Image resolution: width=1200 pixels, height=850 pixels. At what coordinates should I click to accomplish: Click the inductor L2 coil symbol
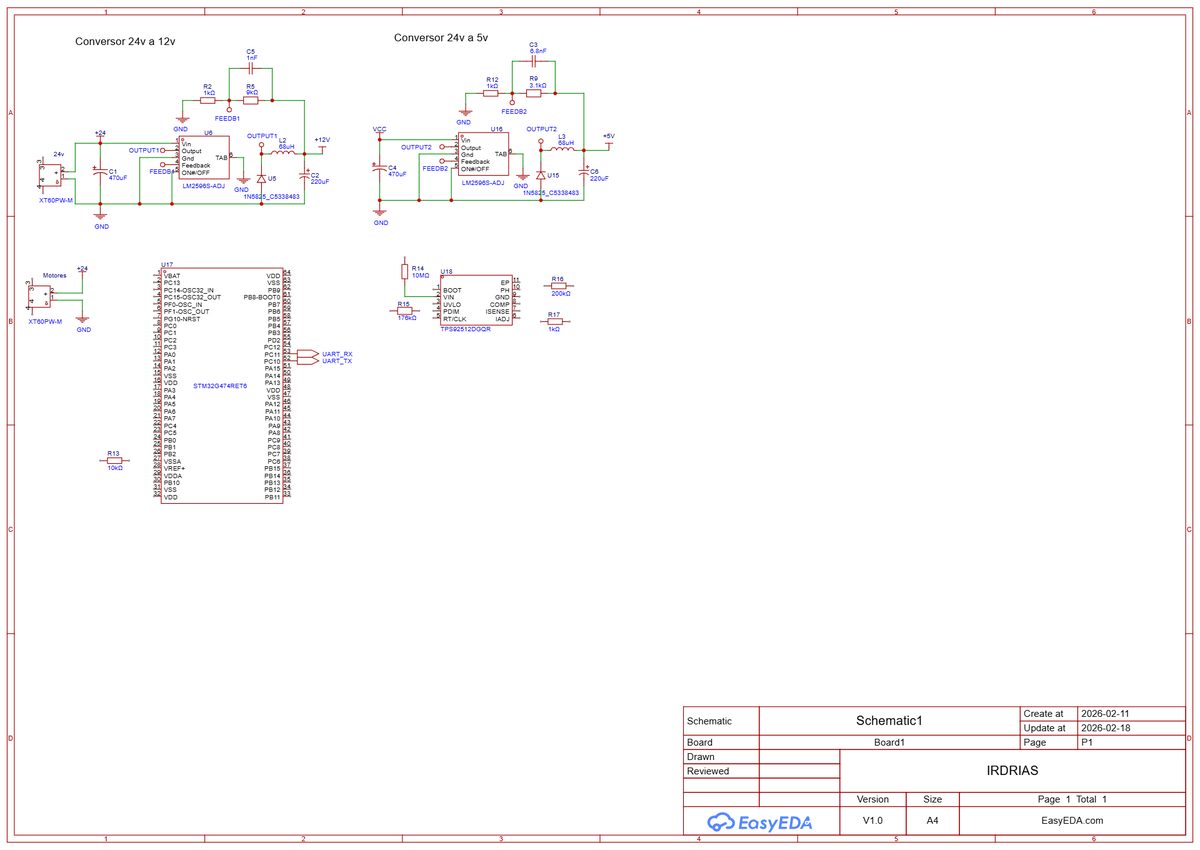point(281,152)
